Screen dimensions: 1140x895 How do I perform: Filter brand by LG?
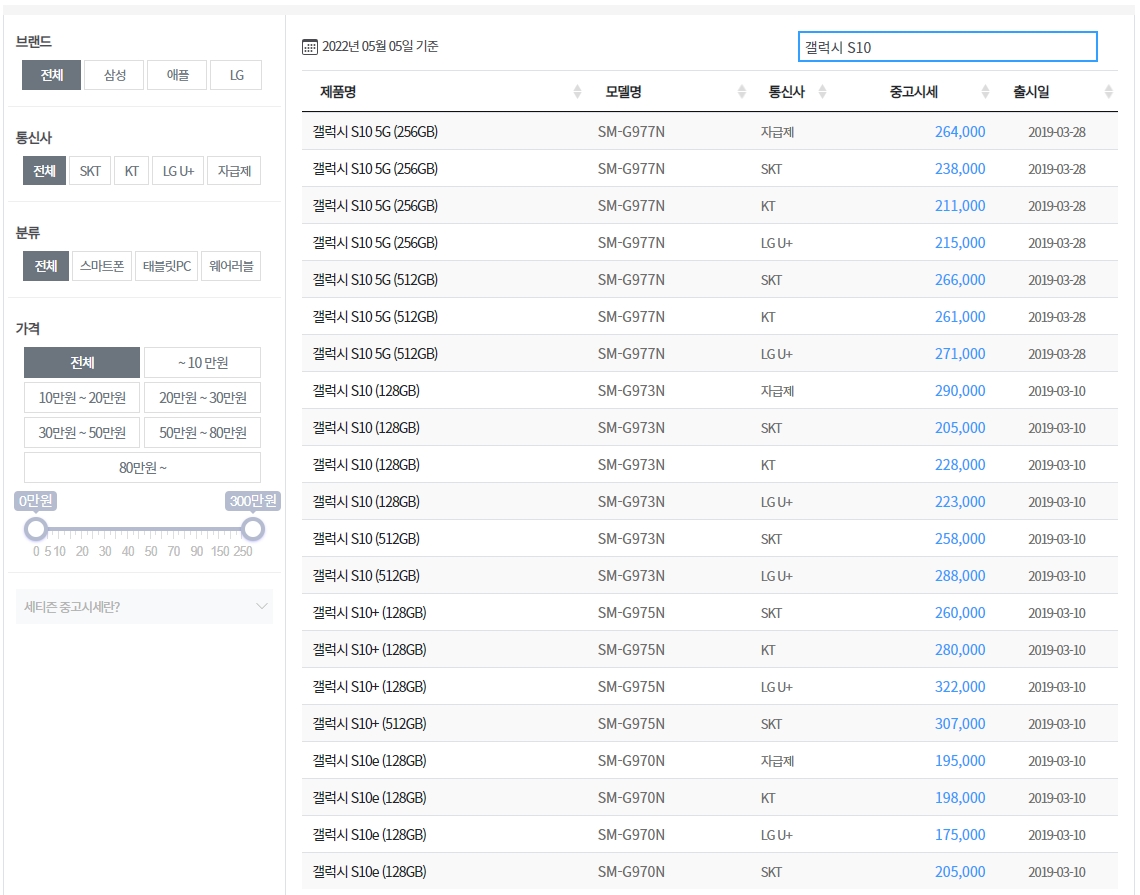(236, 75)
